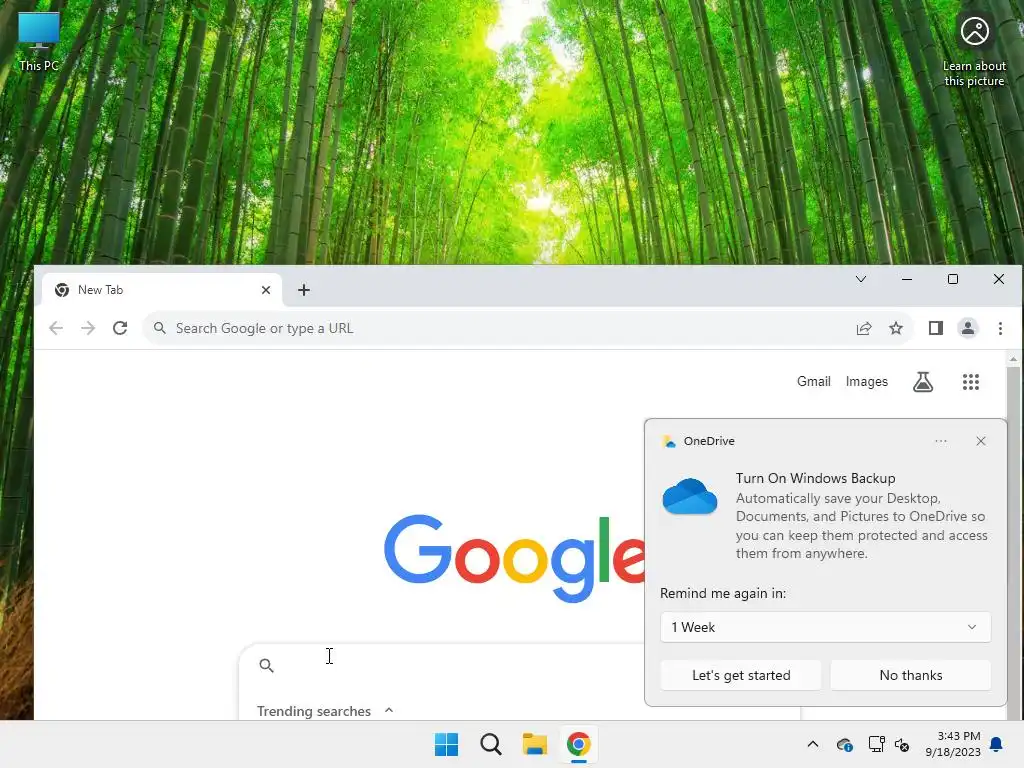
Task: Toggle Chrome side panel
Action: pyautogui.click(x=936, y=328)
